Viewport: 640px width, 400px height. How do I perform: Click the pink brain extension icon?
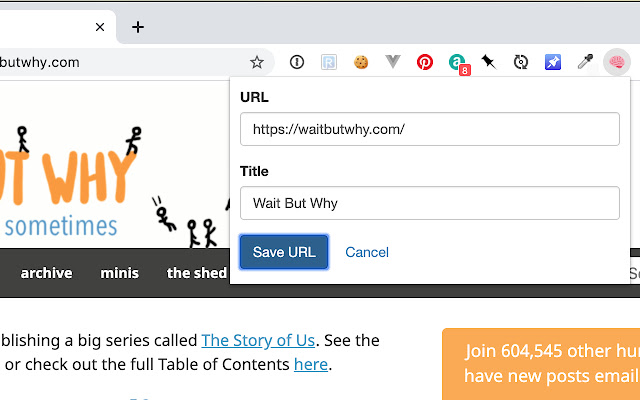coord(617,62)
